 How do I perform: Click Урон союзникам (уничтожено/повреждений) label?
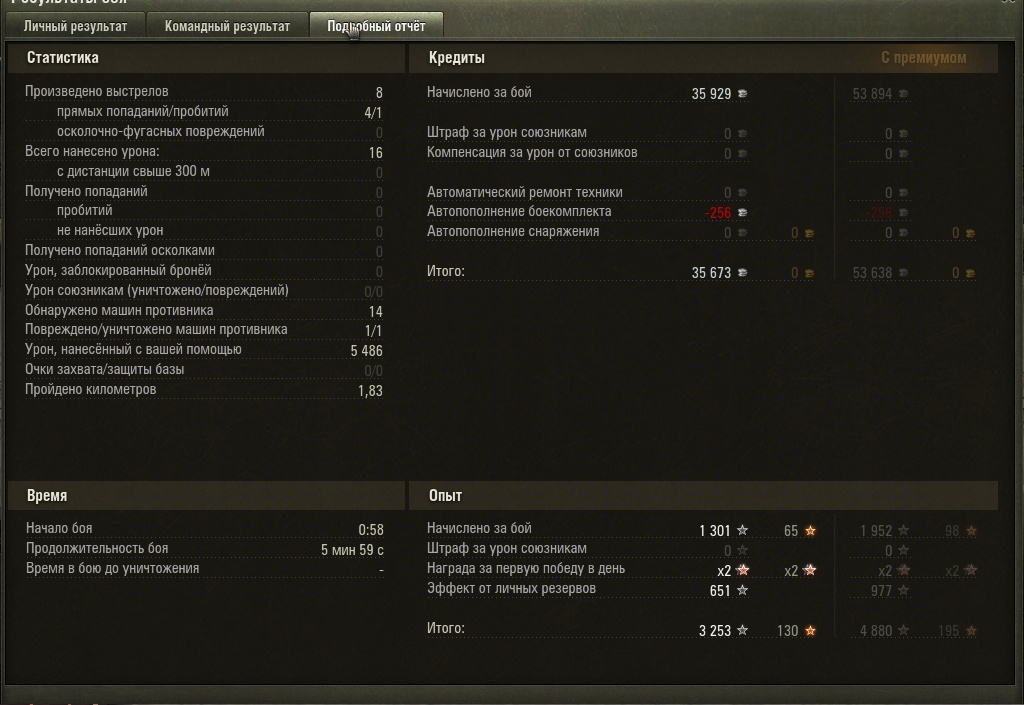pos(157,290)
